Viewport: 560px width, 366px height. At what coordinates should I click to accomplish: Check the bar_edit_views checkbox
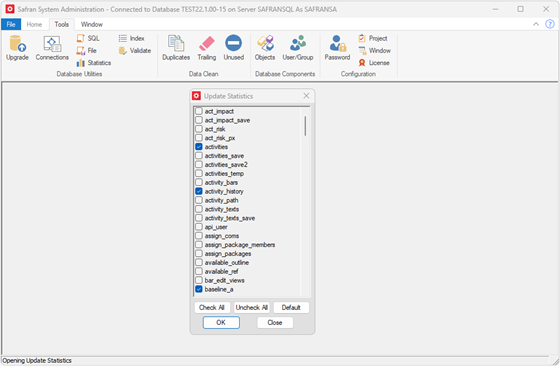coord(199,280)
